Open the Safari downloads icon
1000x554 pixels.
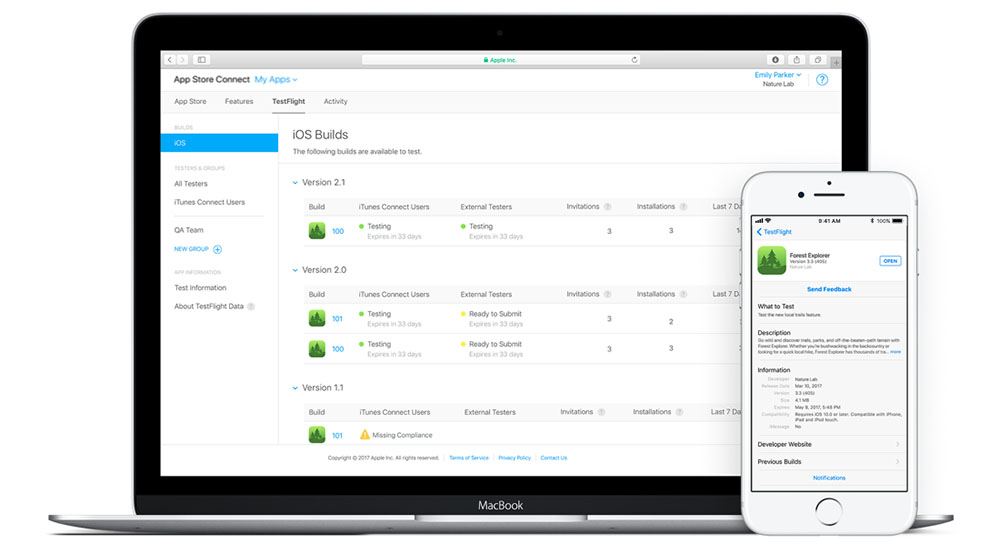point(776,60)
